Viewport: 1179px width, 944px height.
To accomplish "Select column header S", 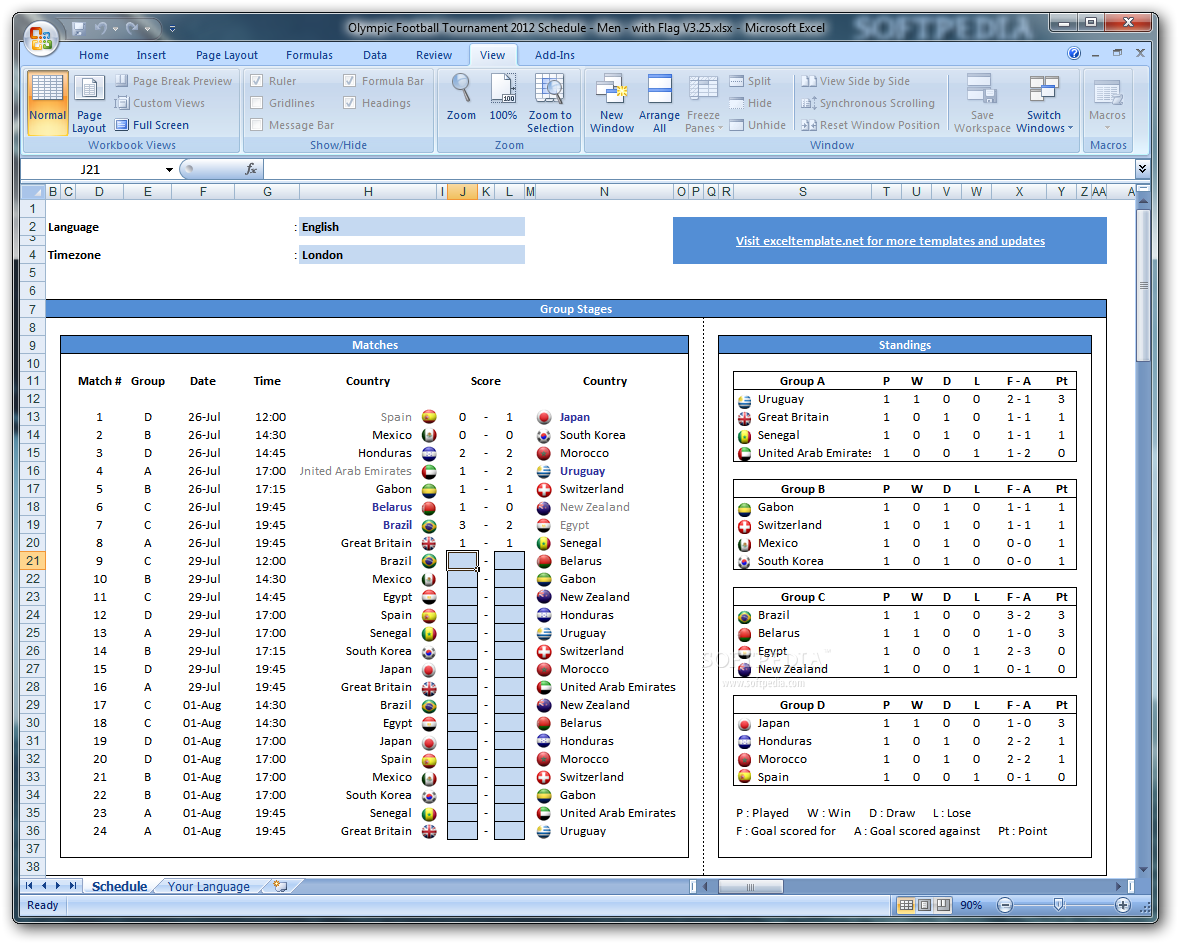I will click(802, 192).
